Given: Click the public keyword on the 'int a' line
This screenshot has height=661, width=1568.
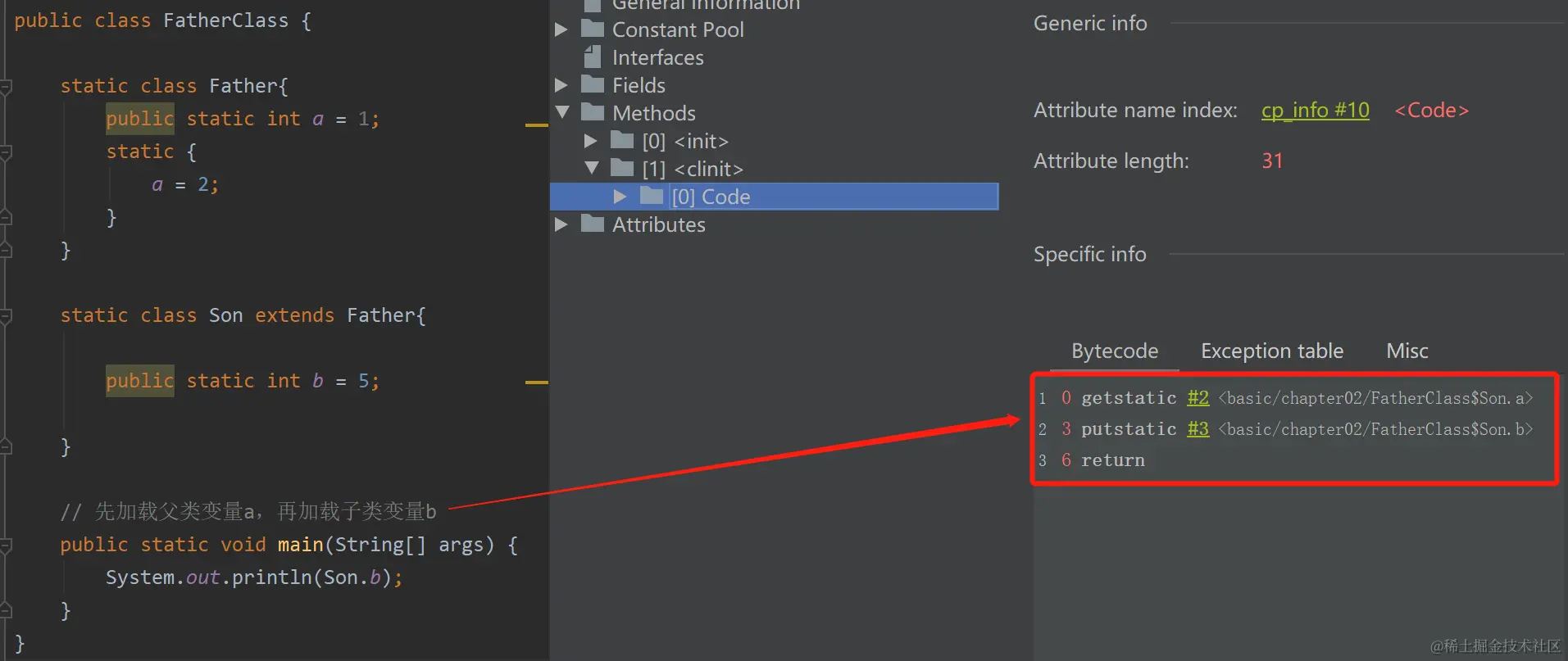Looking at the screenshot, I should (140, 119).
